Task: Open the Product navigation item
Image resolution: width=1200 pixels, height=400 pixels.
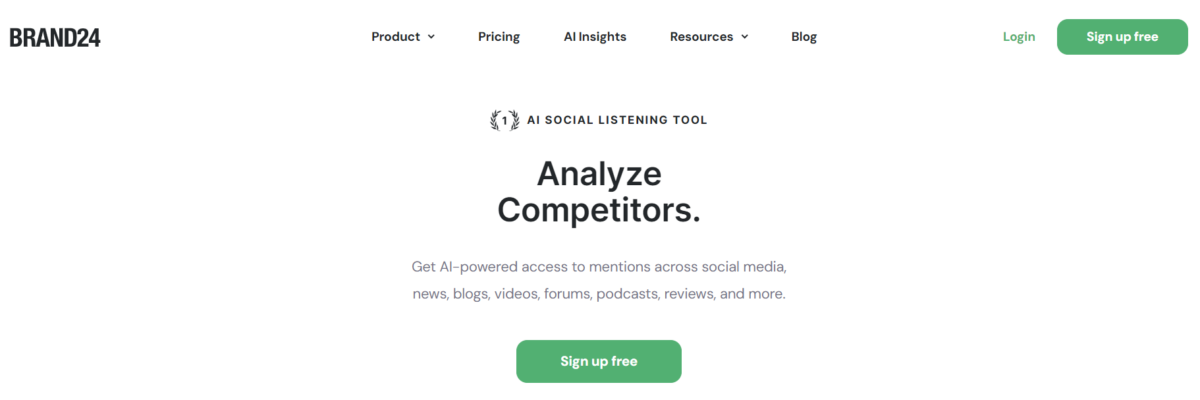Action: point(403,37)
